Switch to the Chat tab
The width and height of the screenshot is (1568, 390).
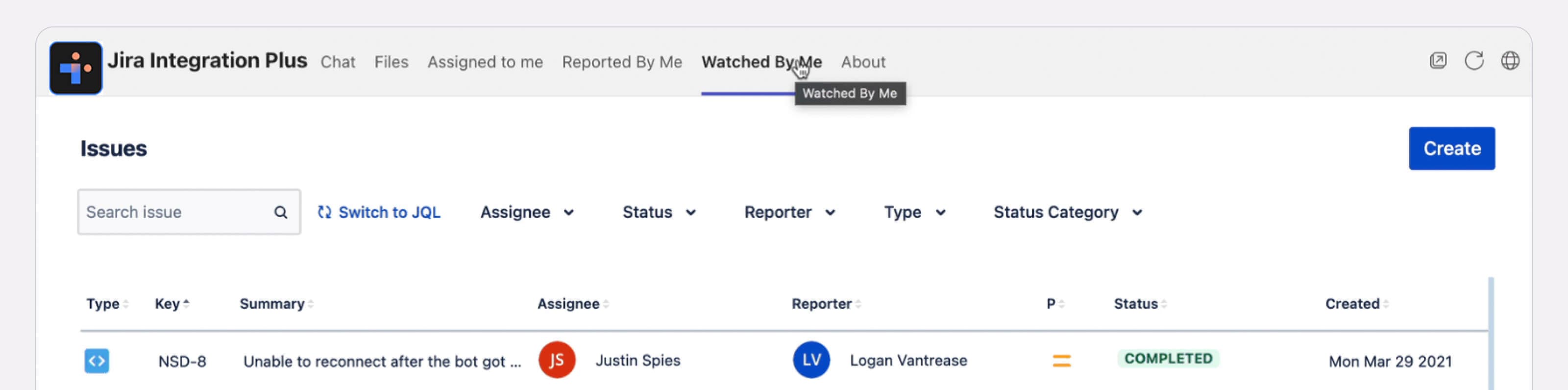338,62
